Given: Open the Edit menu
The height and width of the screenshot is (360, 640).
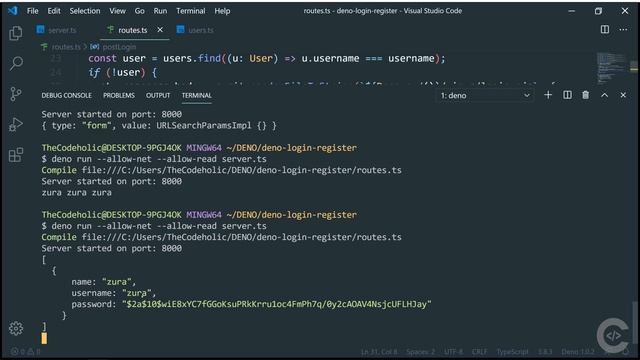Looking at the screenshot, I should (54, 11).
